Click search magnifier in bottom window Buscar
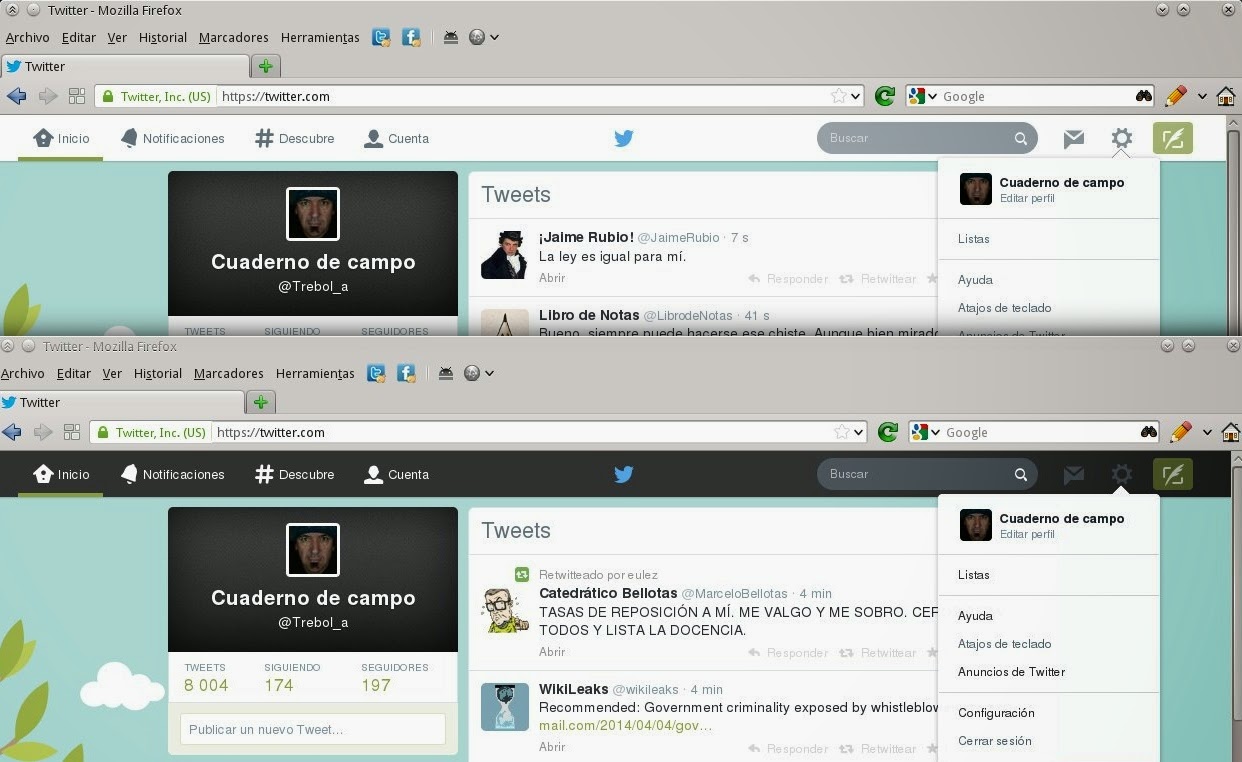Viewport: 1242px width, 762px height. 1021,474
